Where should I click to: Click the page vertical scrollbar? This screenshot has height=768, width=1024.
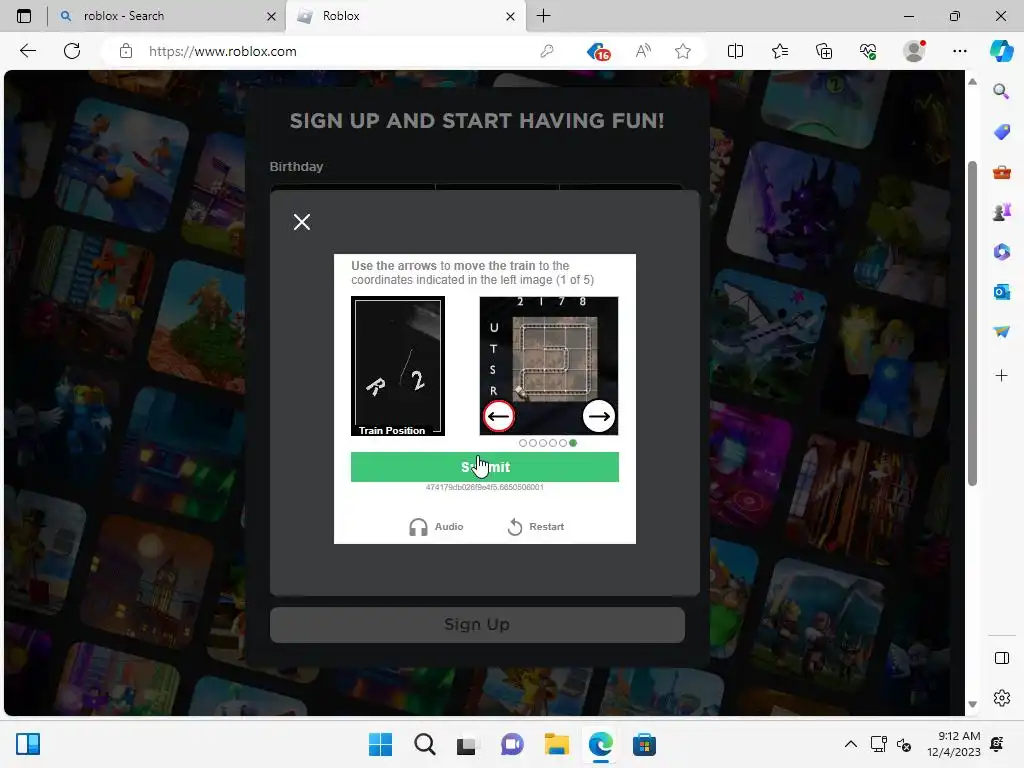coord(972,323)
